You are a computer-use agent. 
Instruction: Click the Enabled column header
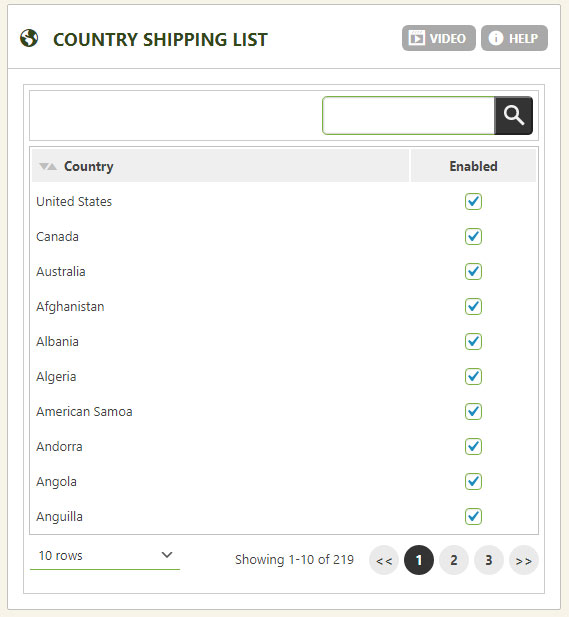tap(473, 166)
